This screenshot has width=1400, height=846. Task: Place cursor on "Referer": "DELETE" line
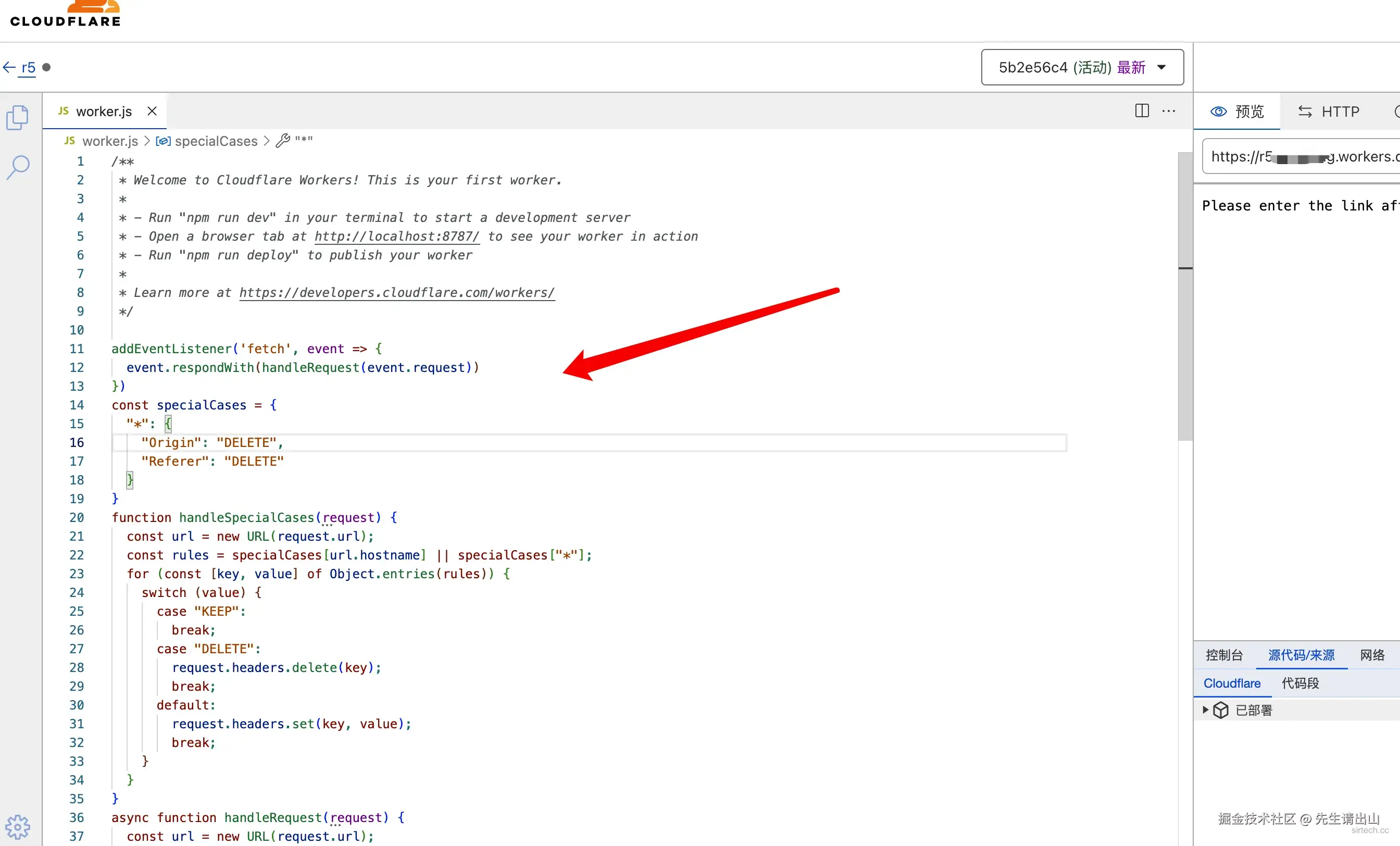pos(213,462)
